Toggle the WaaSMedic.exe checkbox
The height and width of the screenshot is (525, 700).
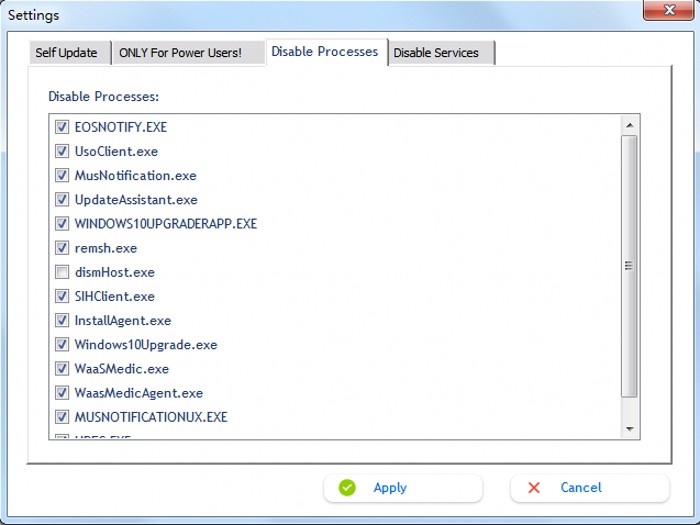pyautogui.click(x=62, y=368)
